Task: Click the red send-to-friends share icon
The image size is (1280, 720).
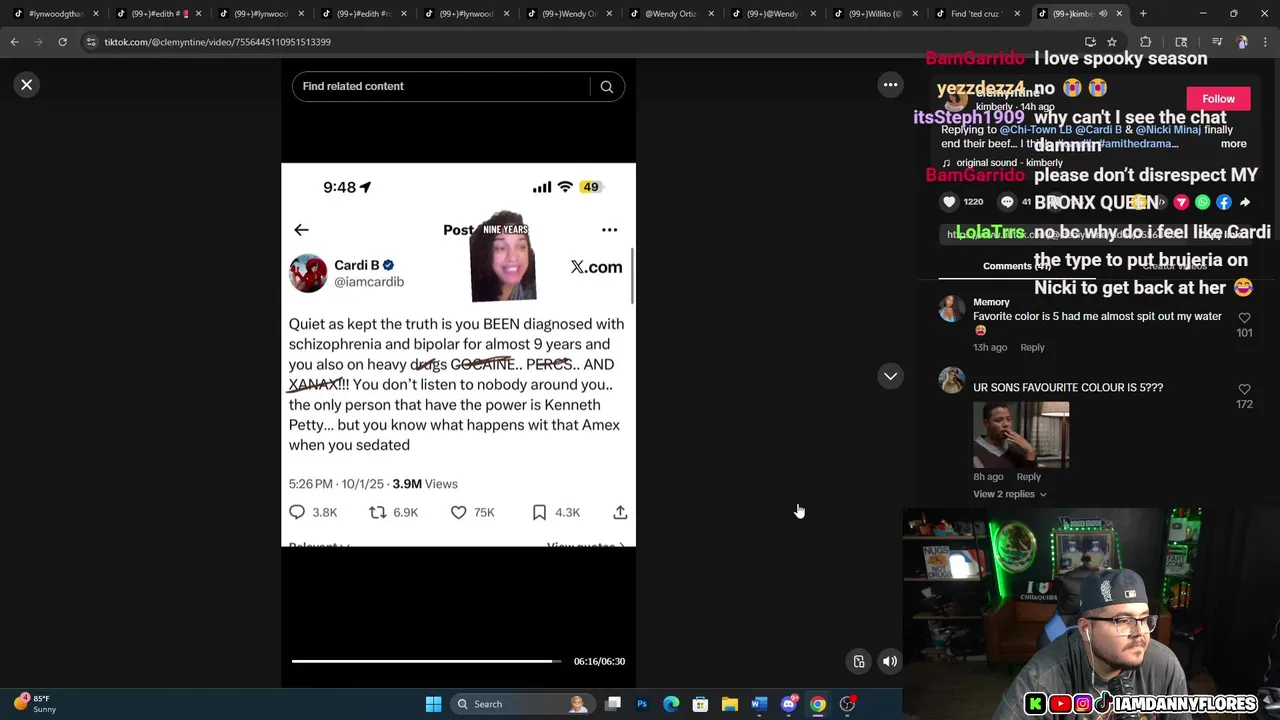Action: (x=1181, y=202)
